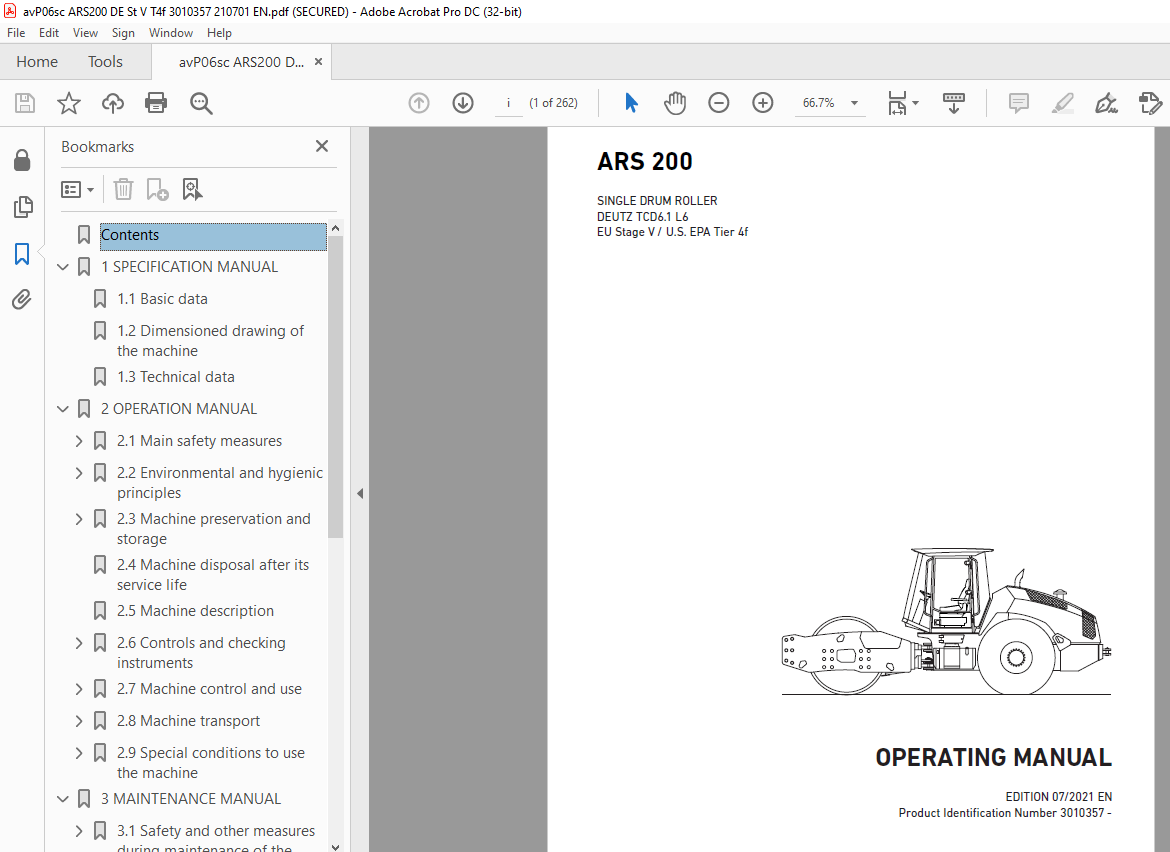Open the Window menu
The image size is (1170, 852).
coord(171,33)
